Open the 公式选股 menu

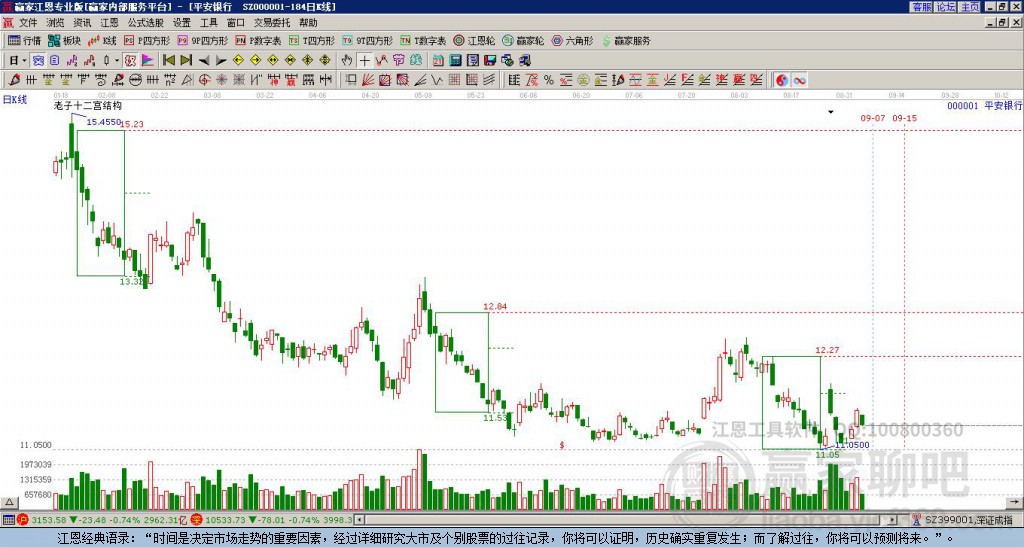[x=146, y=23]
